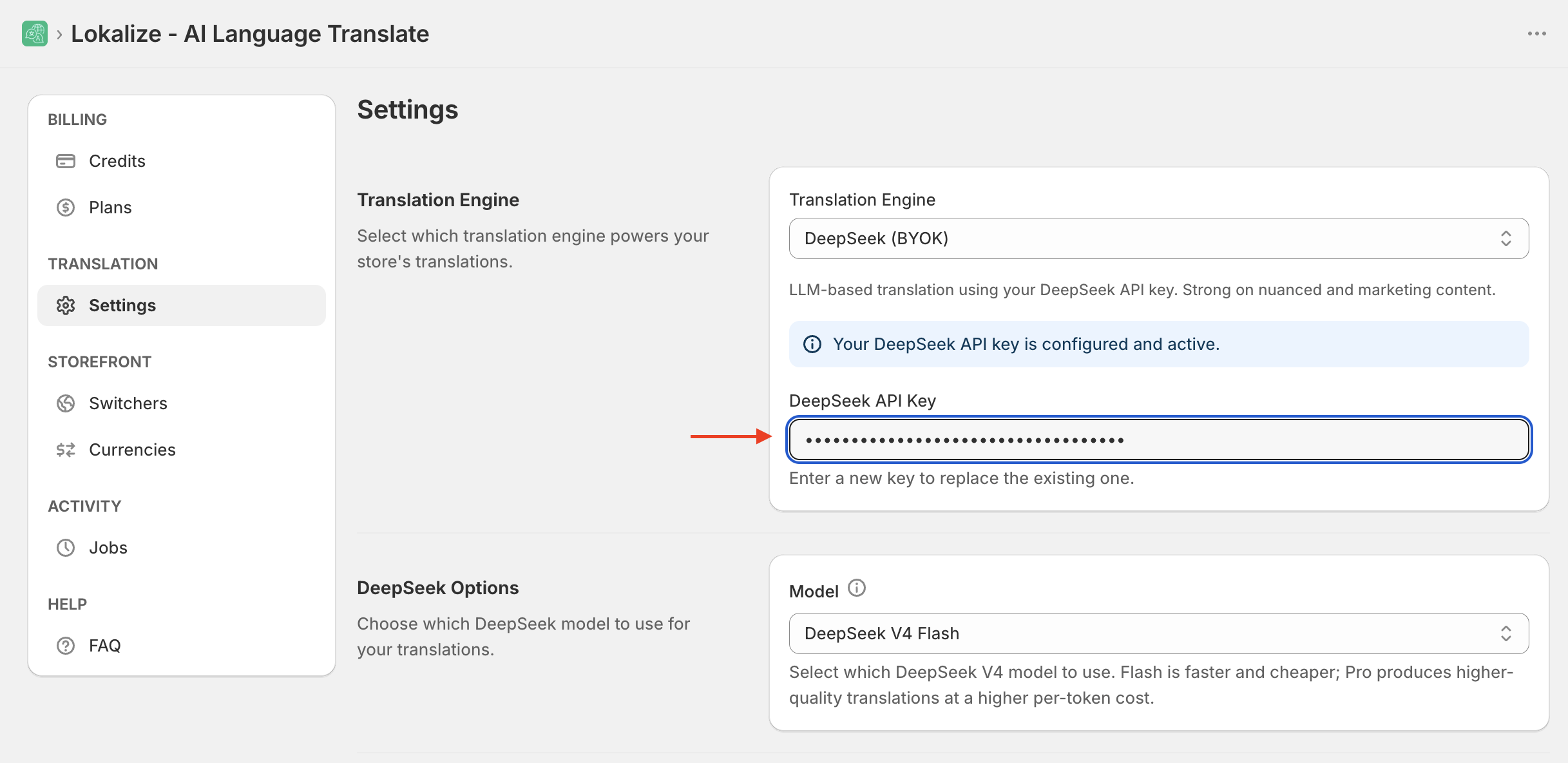
Task: Click the STOREFRONT section header
Action: 100,362
